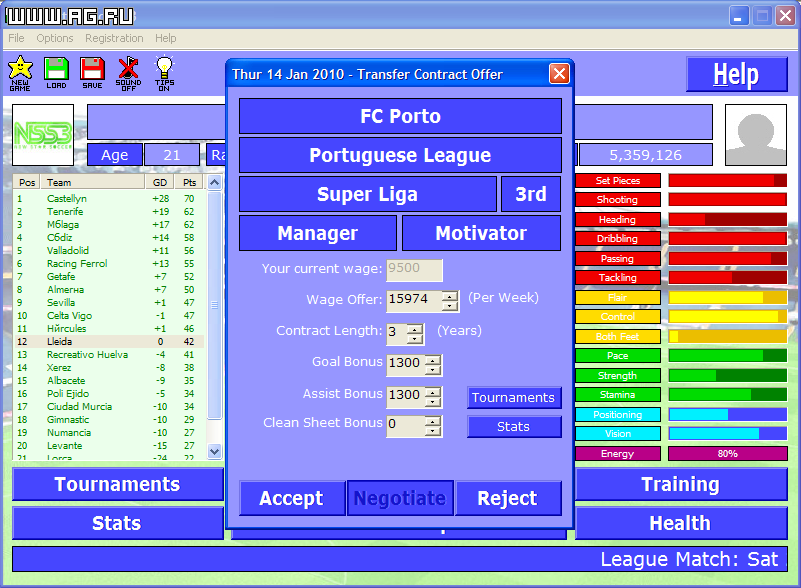Click the Energy 80% progress bar
The height and width of the screenshot is (588, 801).
(x=727, y=453)
